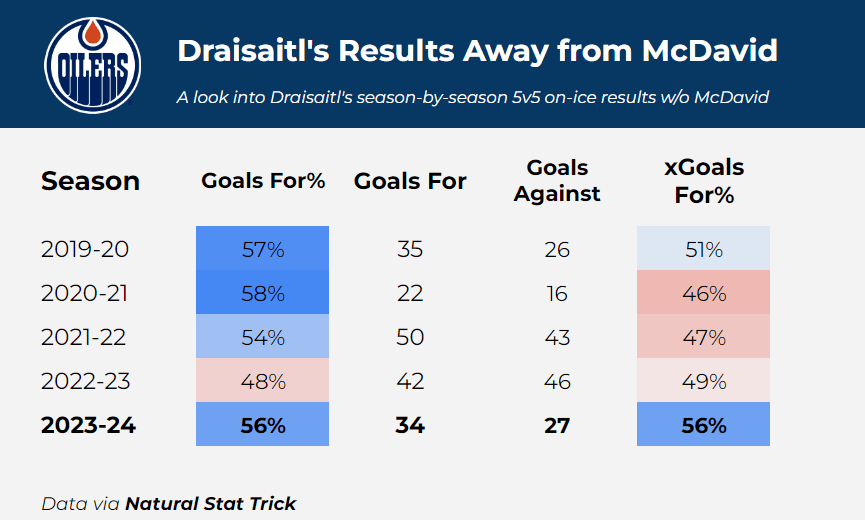Screen dimensions: 865x520
Task: Select the 2022-23 season row label
Action: click(85, 381)
